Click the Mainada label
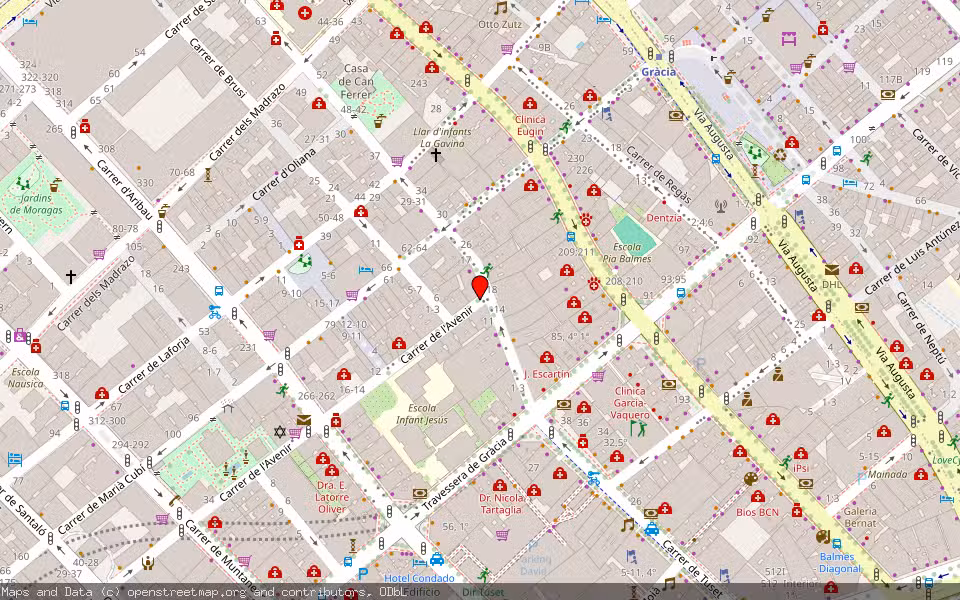The width and height of the screenshot is (960, 600). click(x=887, y=474)
